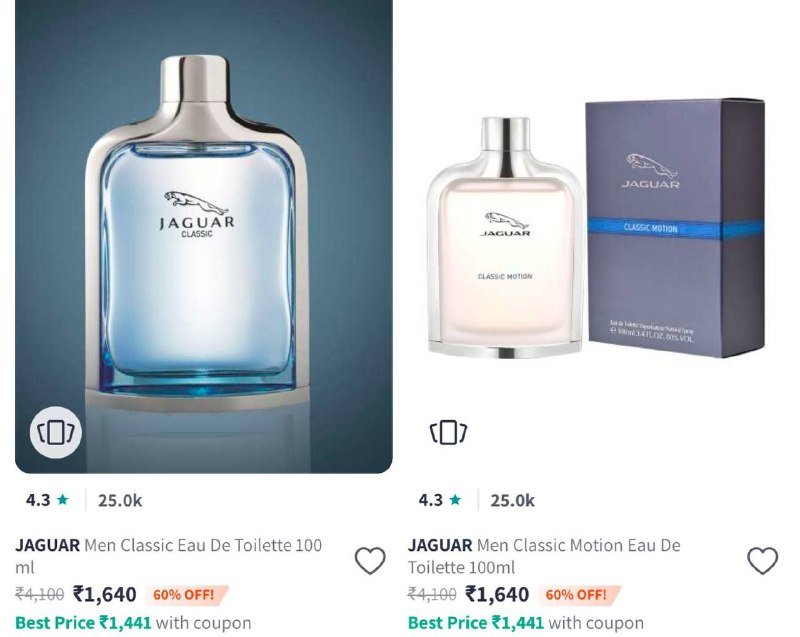View 25.0k reviews count for Classic Motion
This screenshot has width=800, height=637.
512,500
